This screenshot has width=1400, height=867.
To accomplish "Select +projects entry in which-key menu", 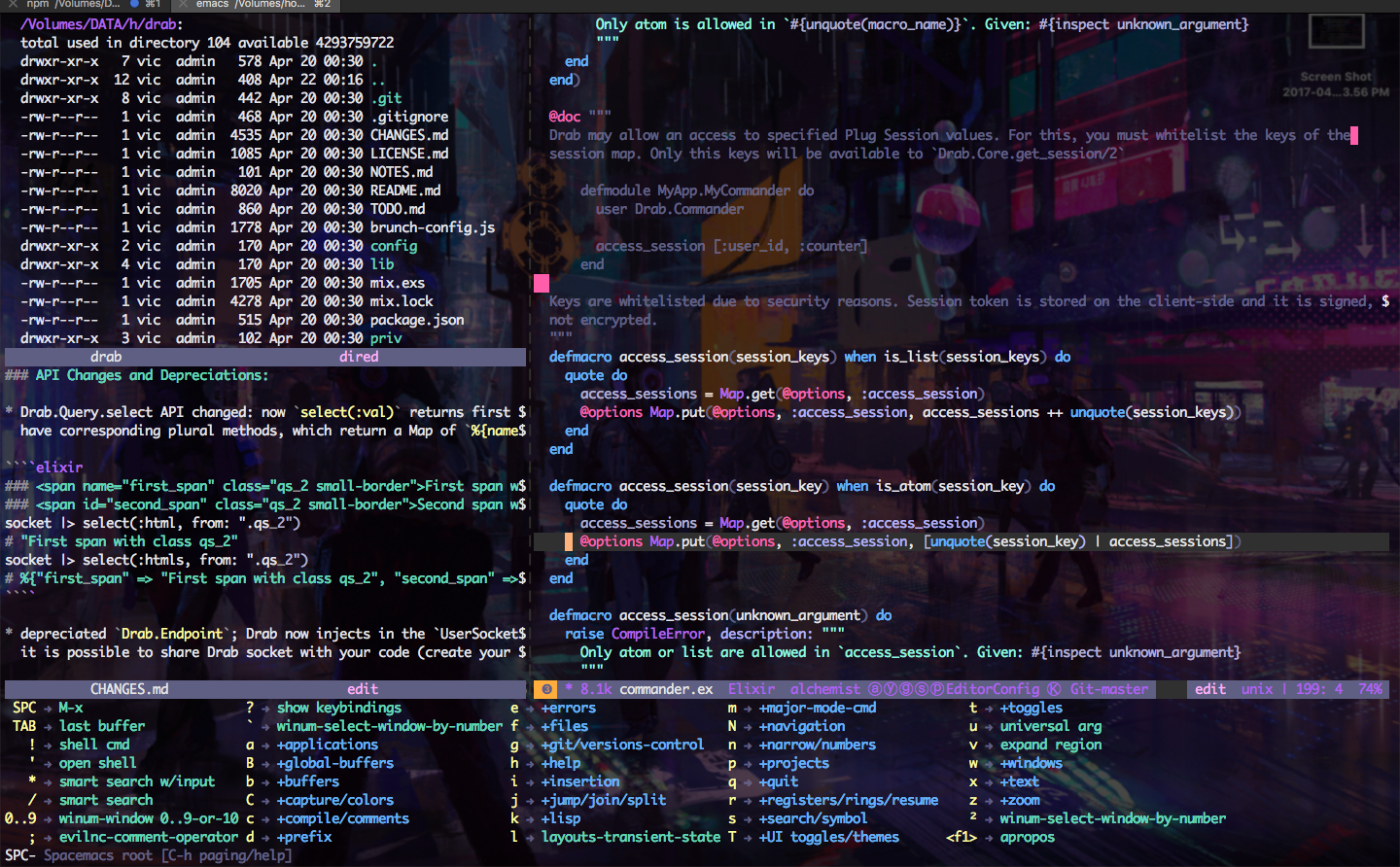I will click(x=794, y=763).
